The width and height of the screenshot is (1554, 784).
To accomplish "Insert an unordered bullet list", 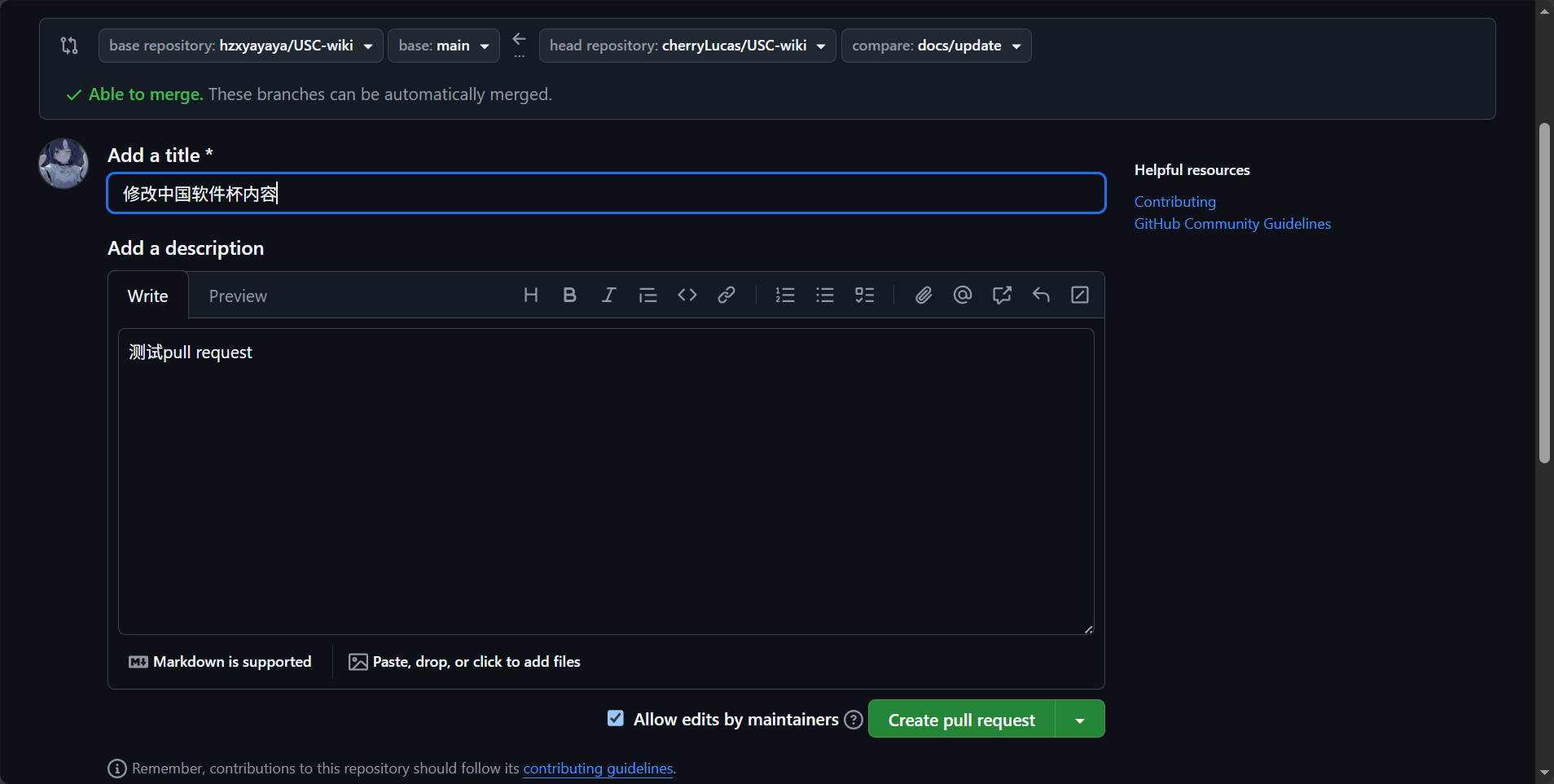I will [825, 295].
